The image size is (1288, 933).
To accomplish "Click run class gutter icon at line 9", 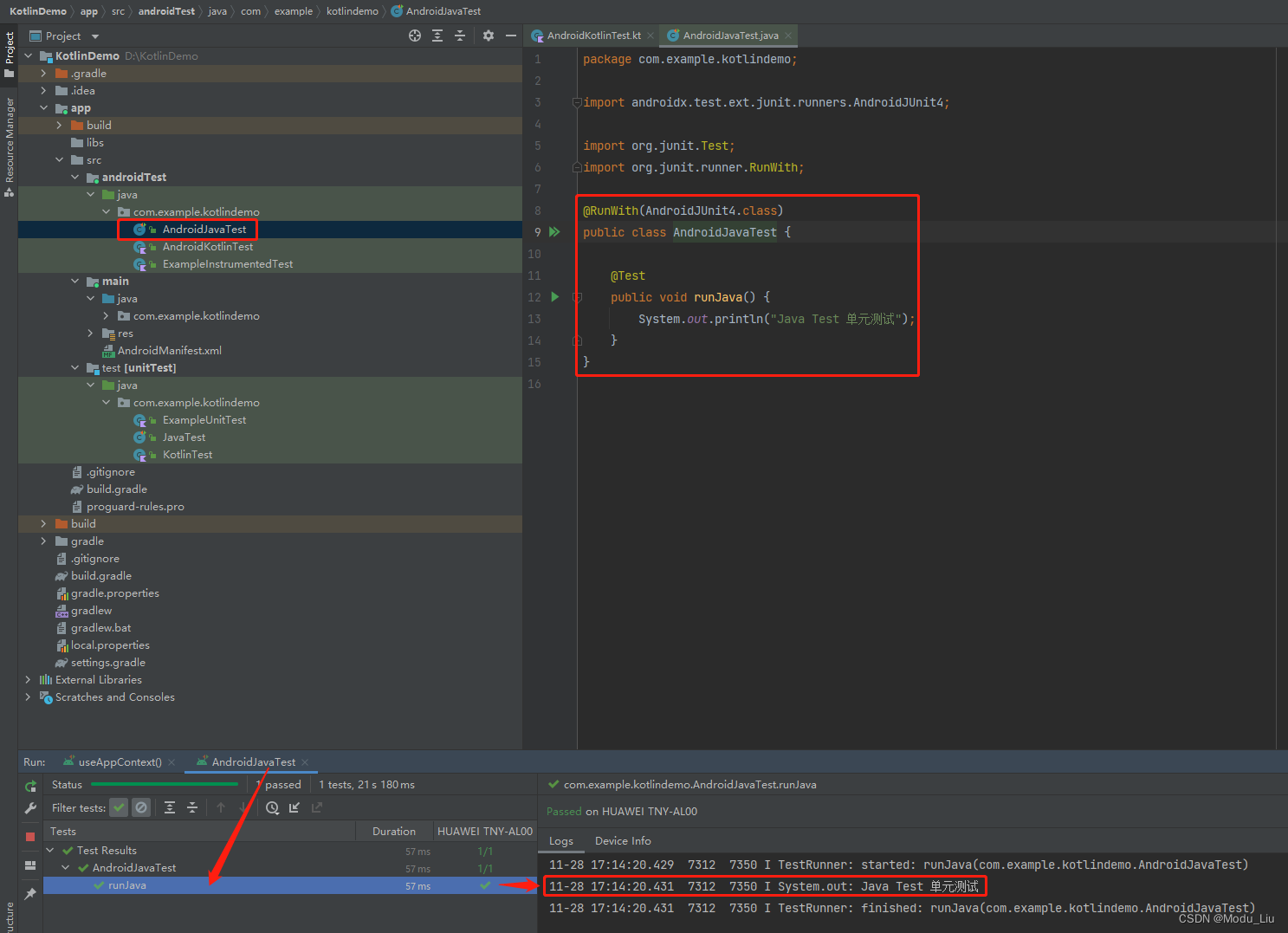I will (555, 232).
